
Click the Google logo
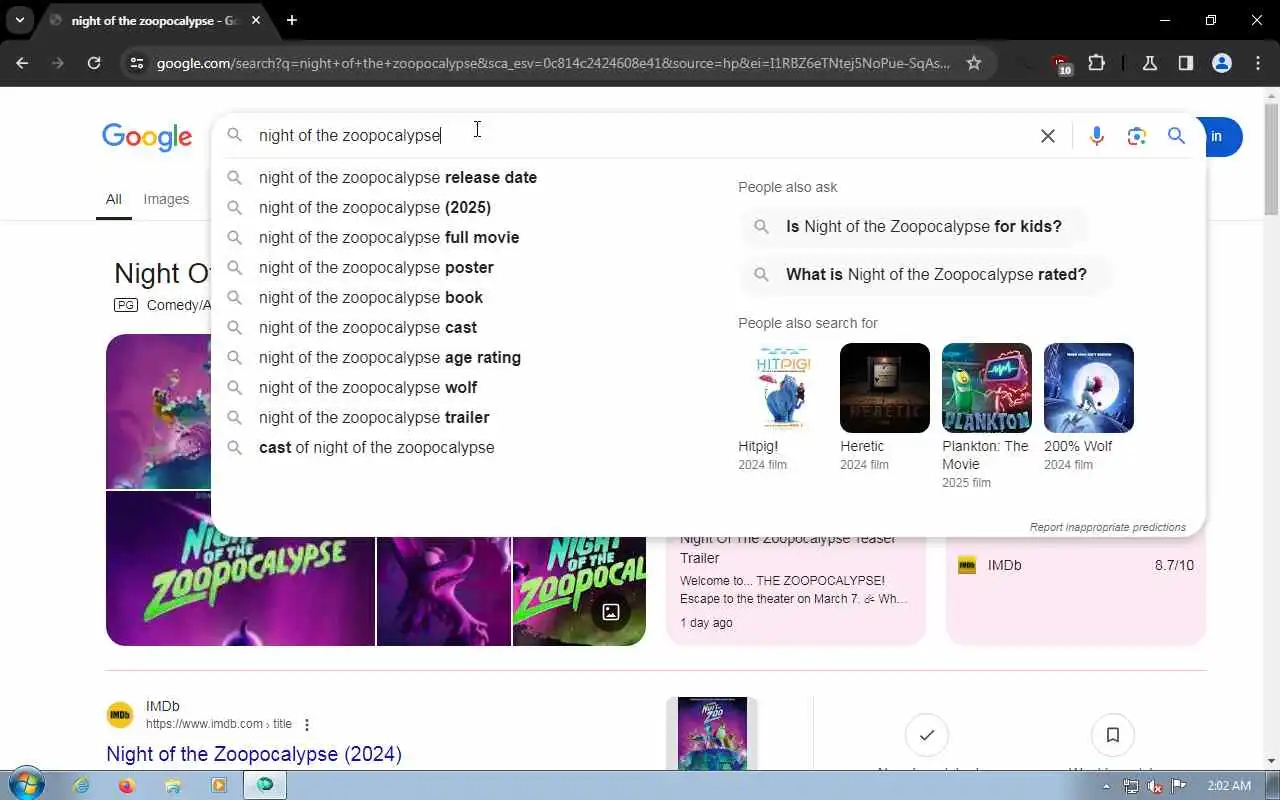coord(147,137)
